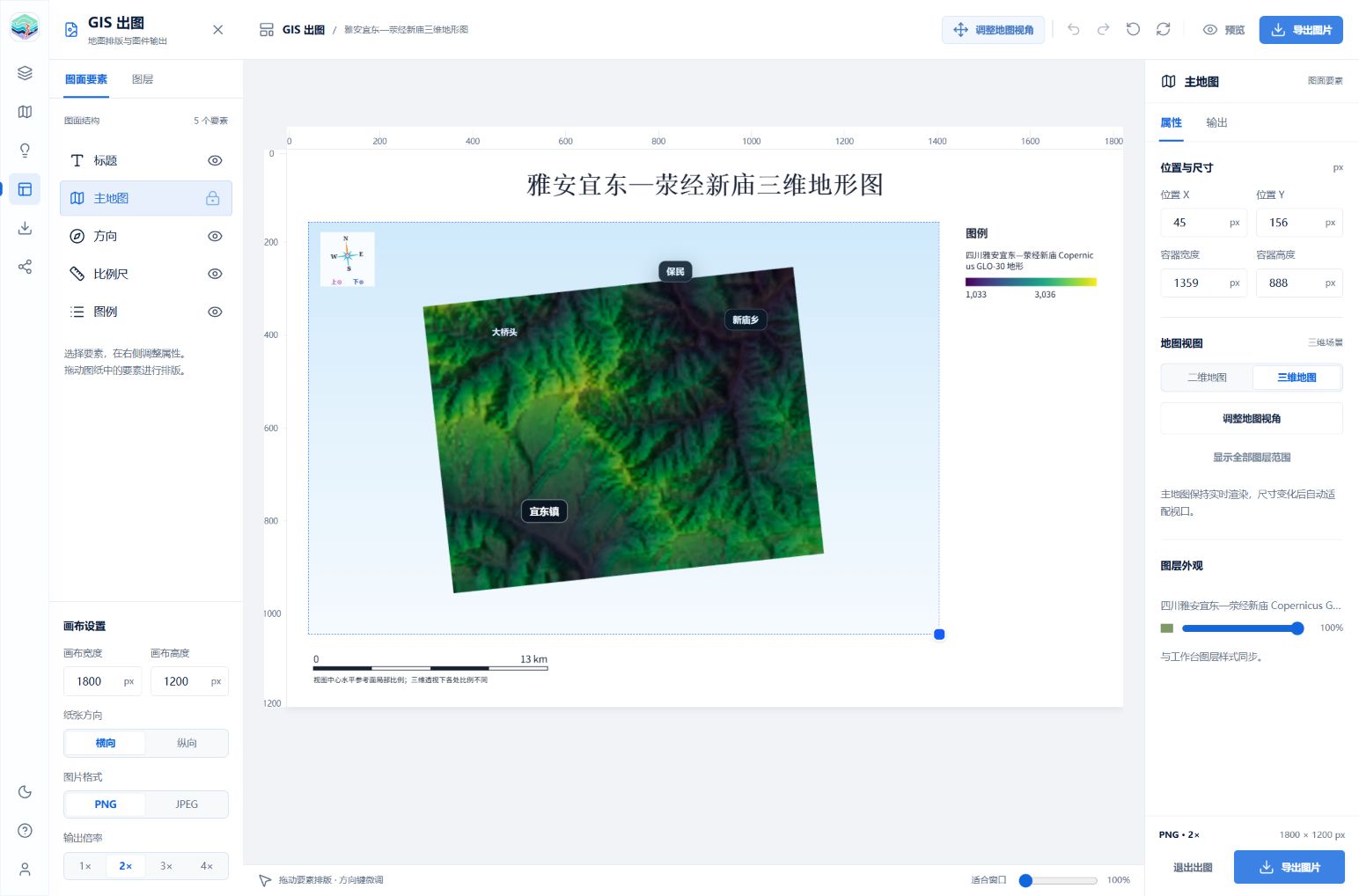Click the 画布宽度 input field
The height and width of the screenshot is (896, 1359).
pos(102,681)
